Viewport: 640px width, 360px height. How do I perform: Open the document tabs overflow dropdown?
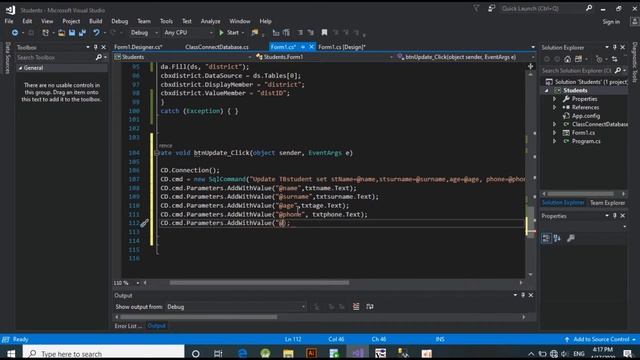click(533, 47)
